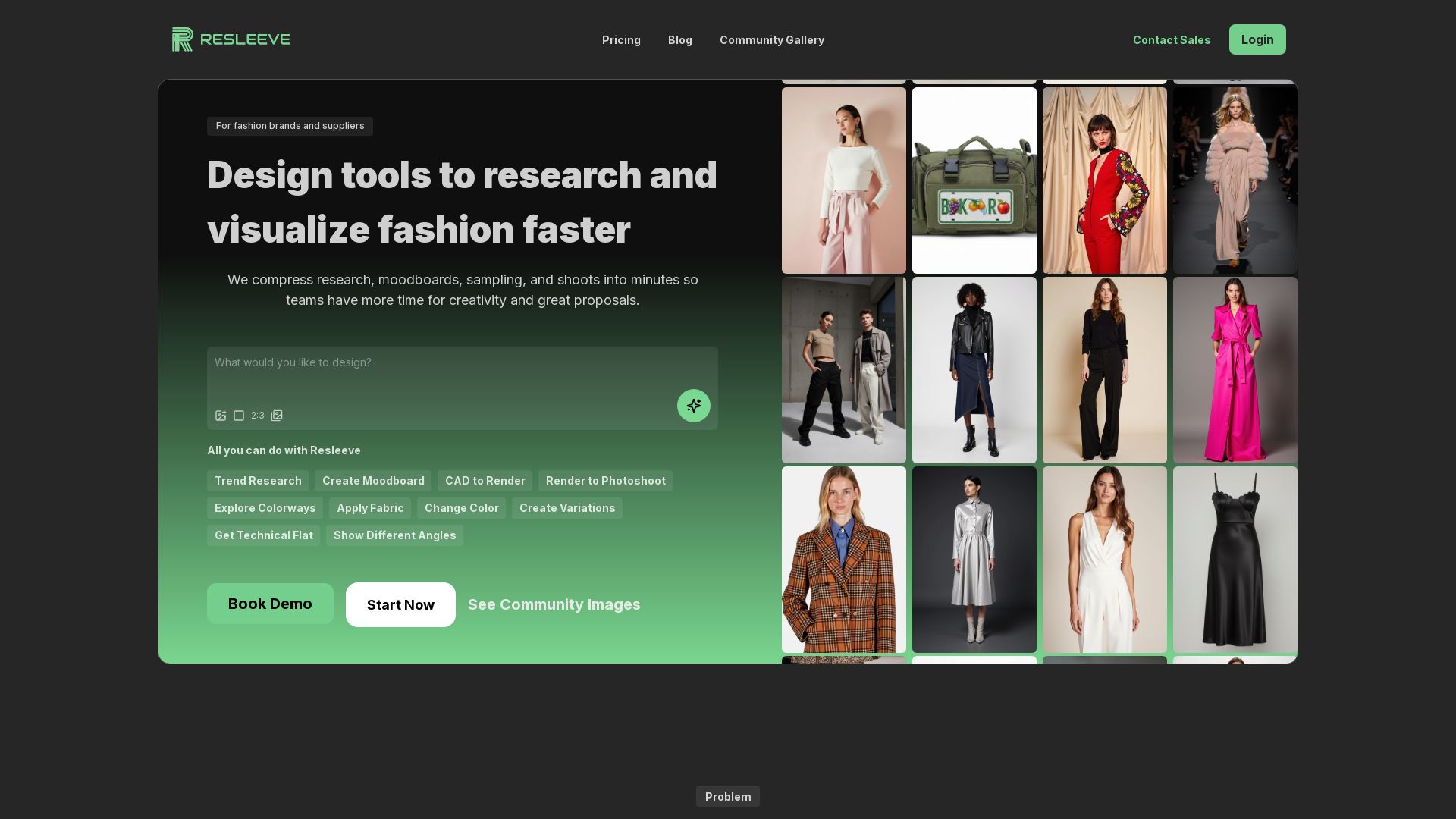Click the Resleeve logo

point(231,39)
